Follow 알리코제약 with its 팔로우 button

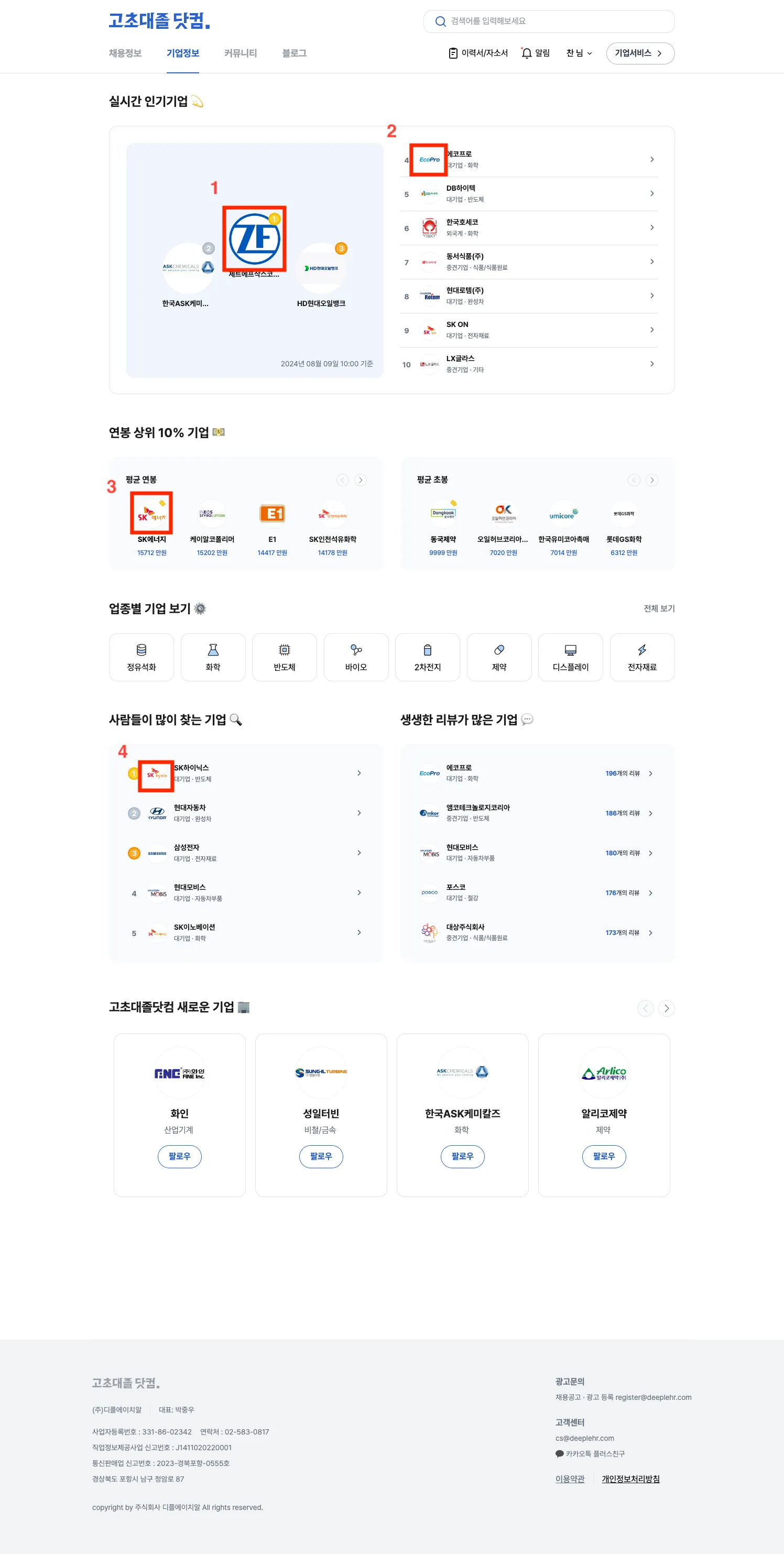604,1156
